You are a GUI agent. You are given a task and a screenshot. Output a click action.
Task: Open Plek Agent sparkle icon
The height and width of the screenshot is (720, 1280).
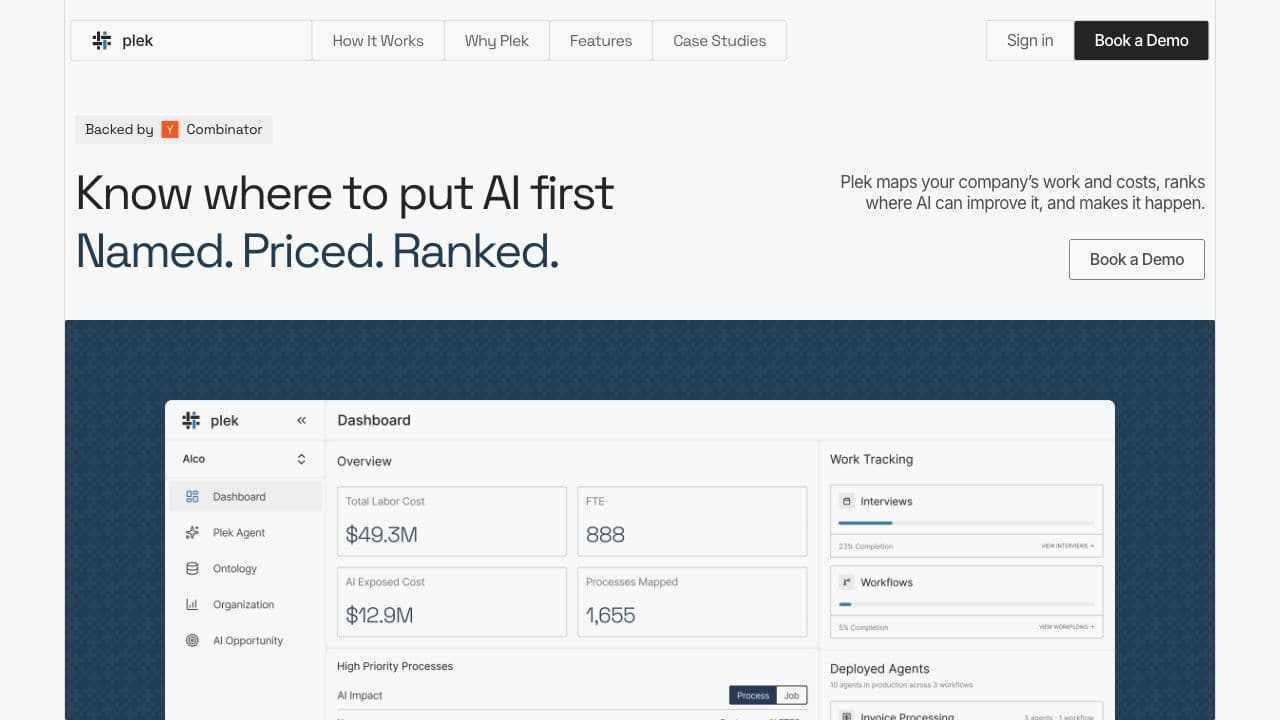[192, 532]
